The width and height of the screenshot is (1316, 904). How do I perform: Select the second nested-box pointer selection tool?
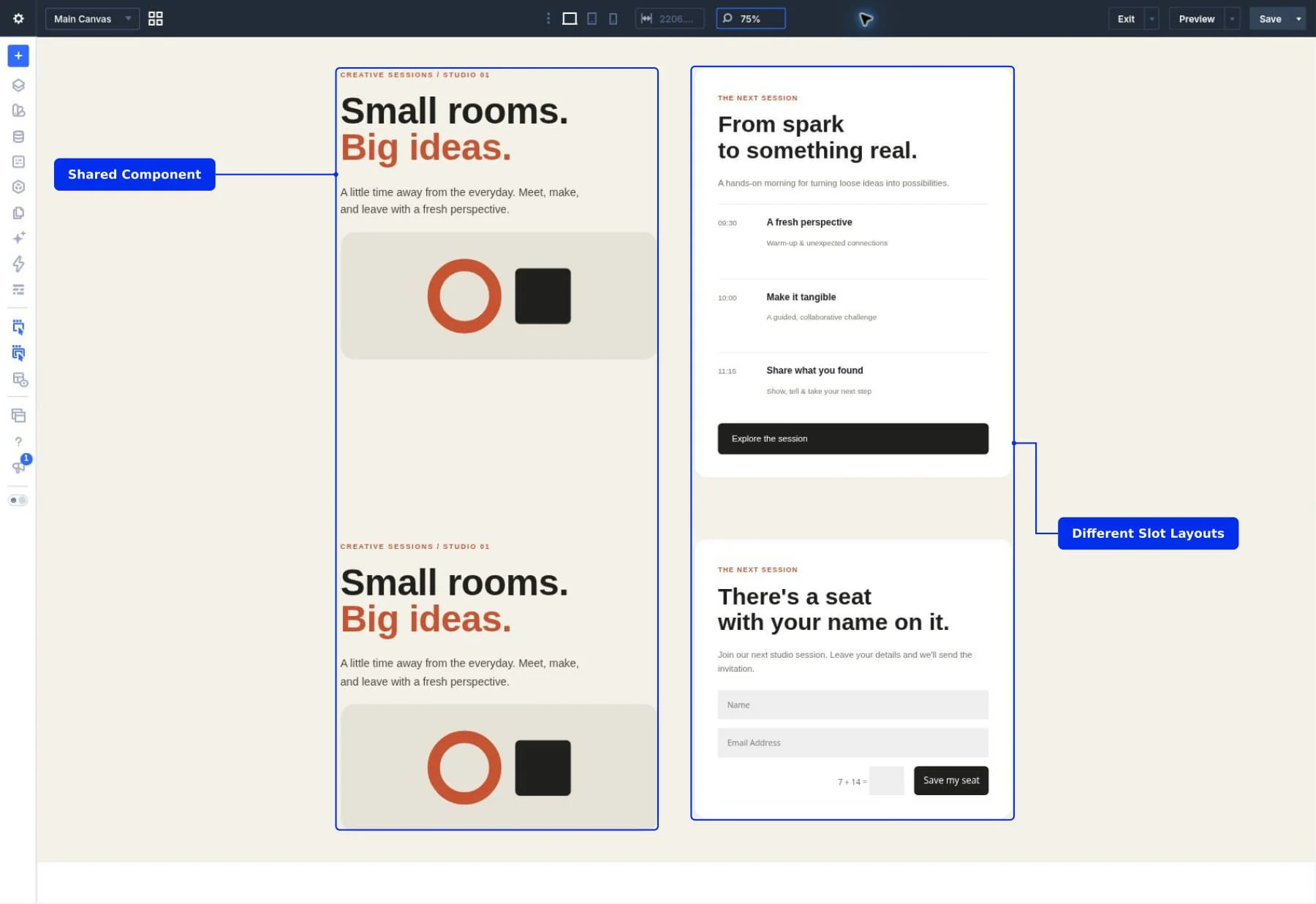18,353
